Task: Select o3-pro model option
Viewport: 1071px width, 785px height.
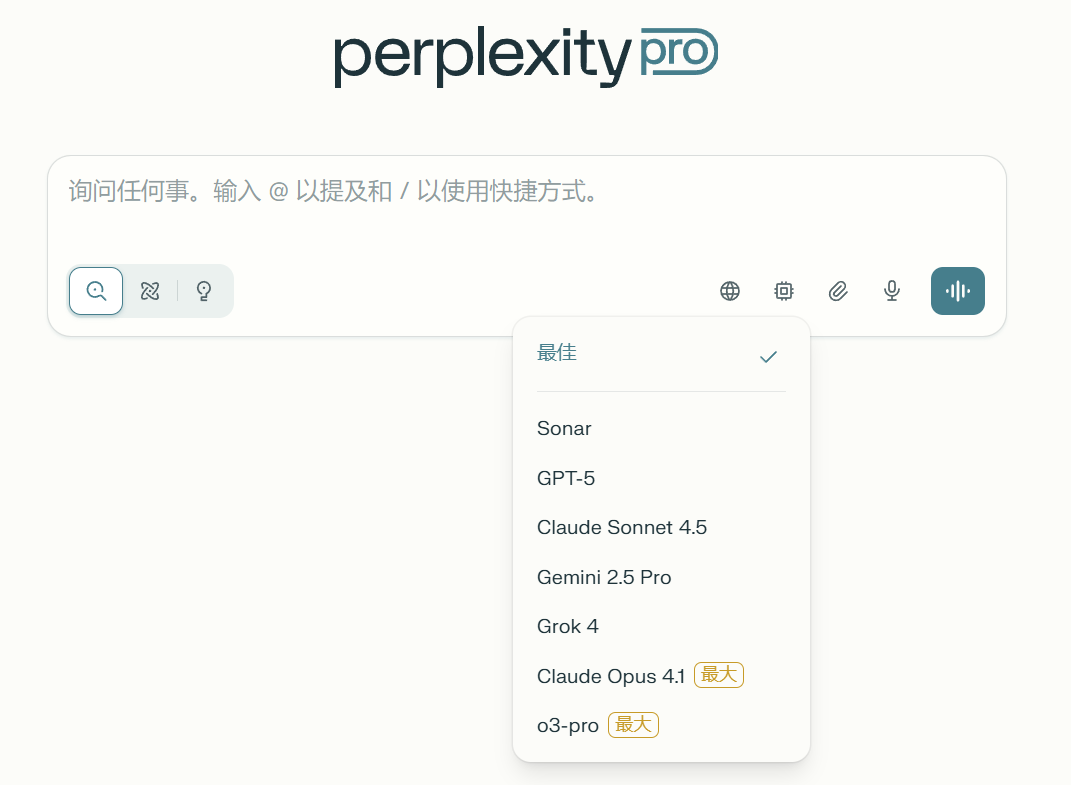Action: click(x=568, y=725)
